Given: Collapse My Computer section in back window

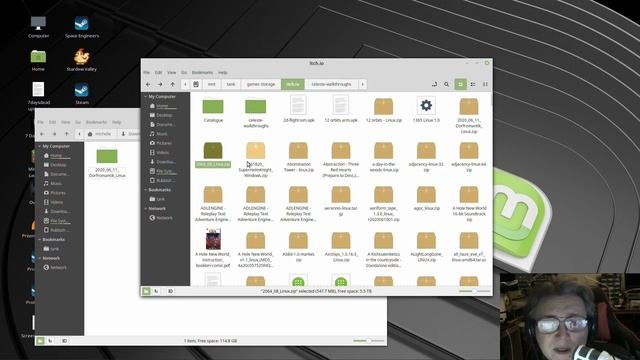Looking at the screenshot, I should [x=40, y=146].
